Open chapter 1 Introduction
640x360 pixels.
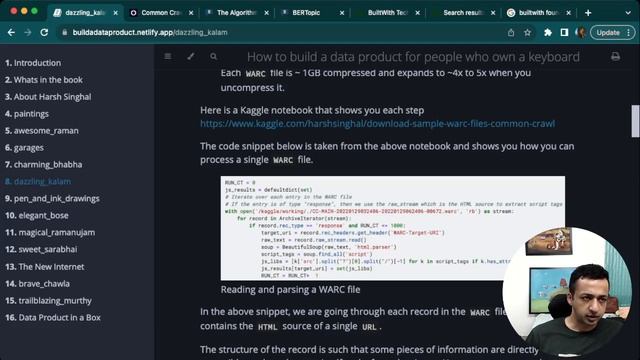[33, 63]
